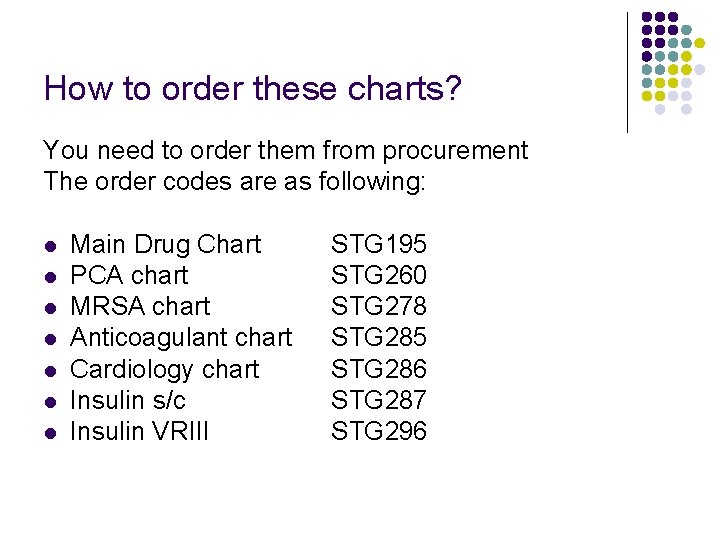Click the slide title "How to order these charts?"
Viewport: 720px width, 540px height.
click(x=252, y=88)
